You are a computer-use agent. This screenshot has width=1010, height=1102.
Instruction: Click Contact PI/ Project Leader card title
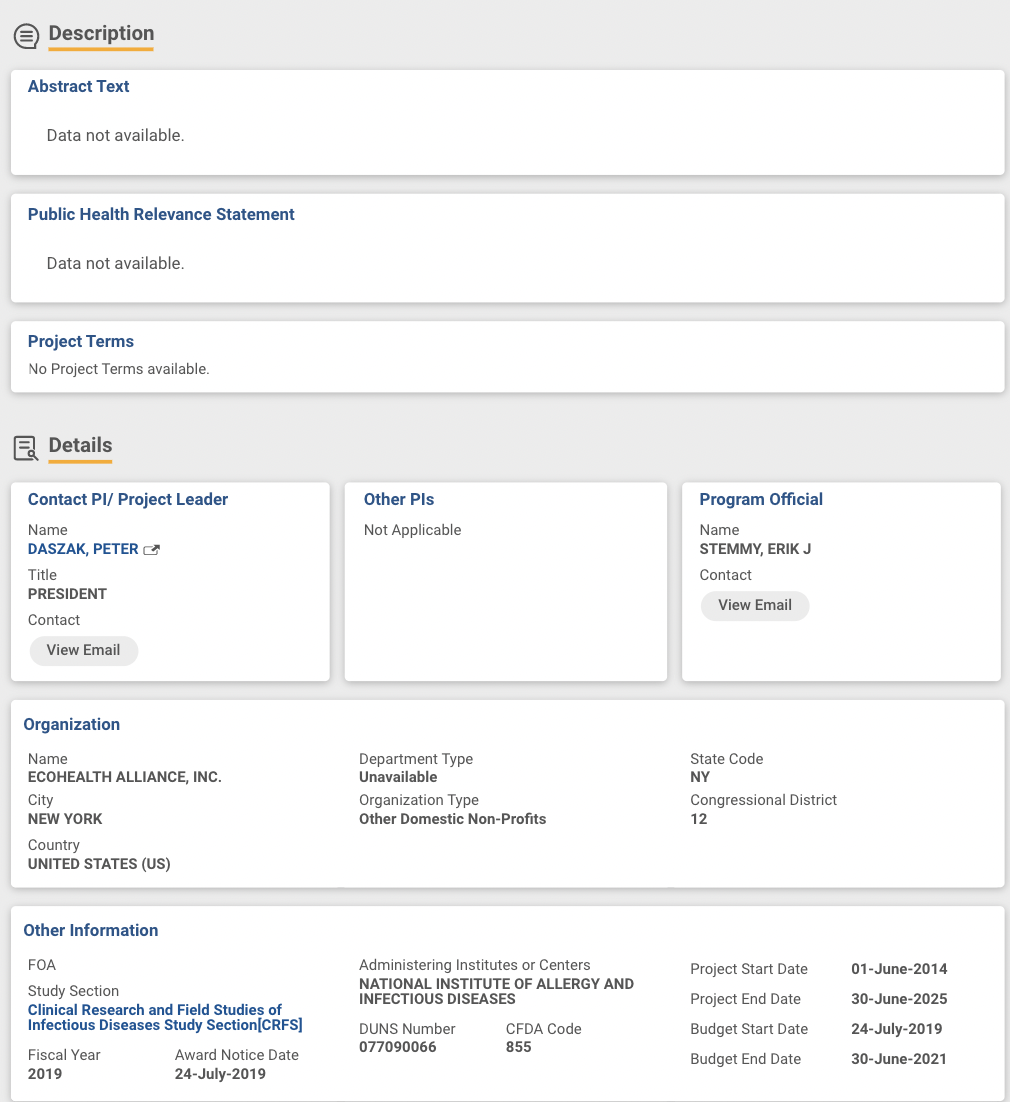tap(128, 499)
